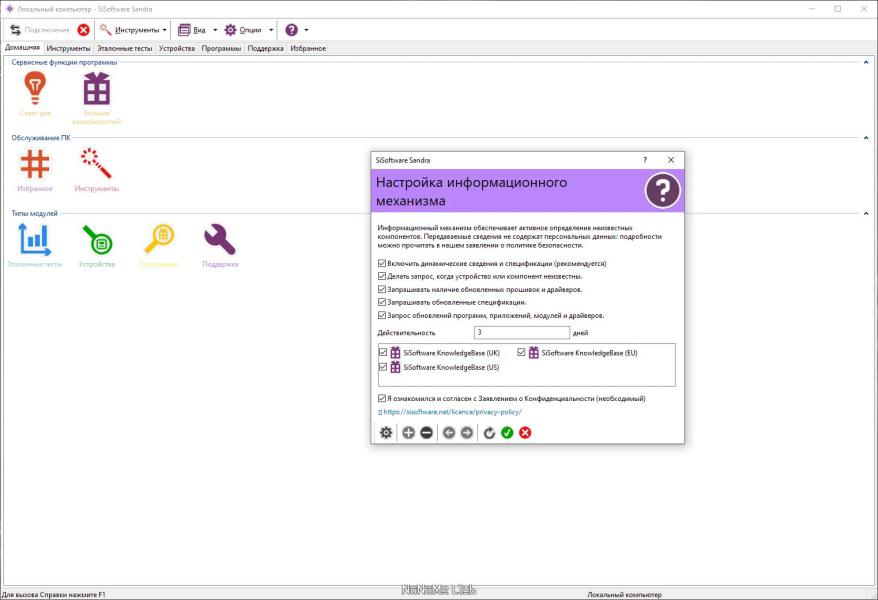Click the Действительность label in the dialog
878x600 pixels.
pos(406,333)
